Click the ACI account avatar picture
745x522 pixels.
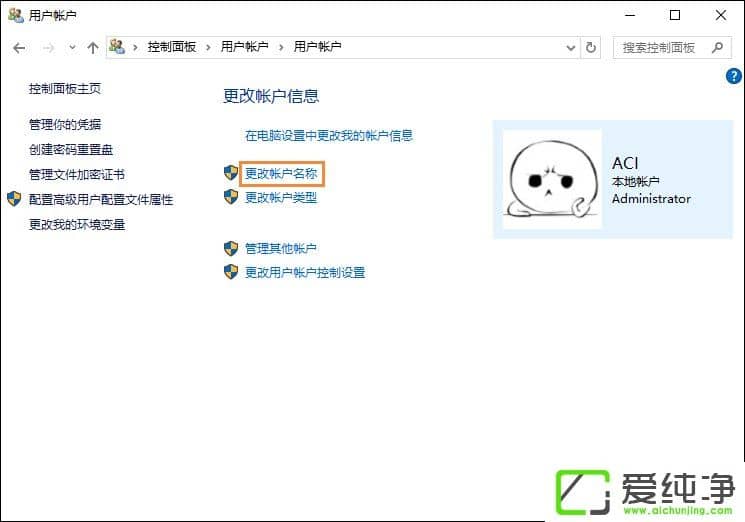(x=552, y=180)
